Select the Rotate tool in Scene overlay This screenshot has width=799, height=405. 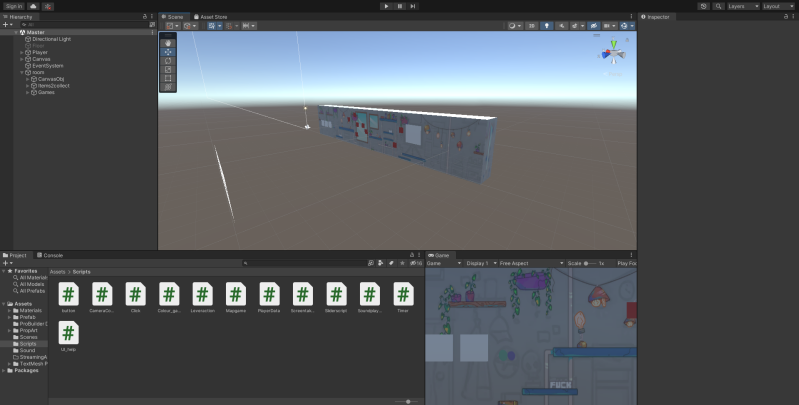pyautogui.click(x=168, y=61)
